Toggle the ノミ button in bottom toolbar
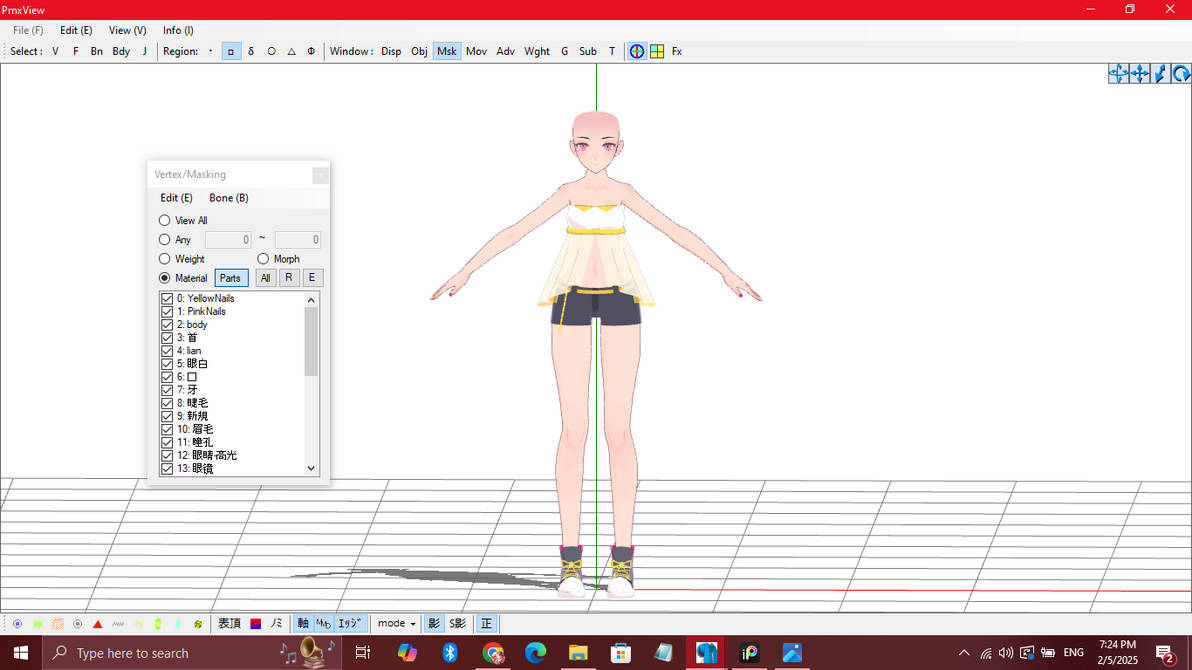The height and width of the screenshot is (670, 1192). 276,624
